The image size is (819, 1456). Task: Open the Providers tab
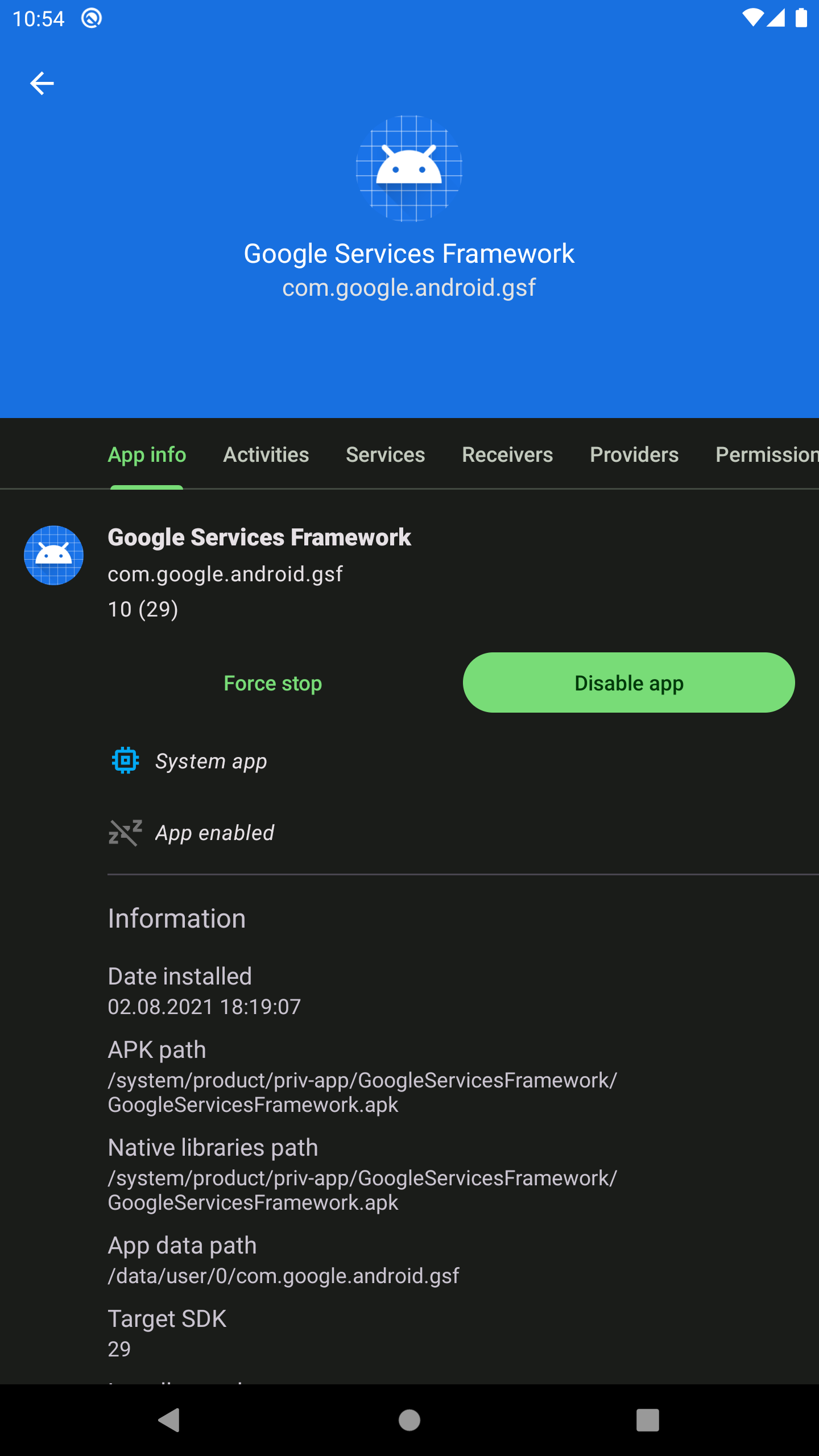coord(634,454)
